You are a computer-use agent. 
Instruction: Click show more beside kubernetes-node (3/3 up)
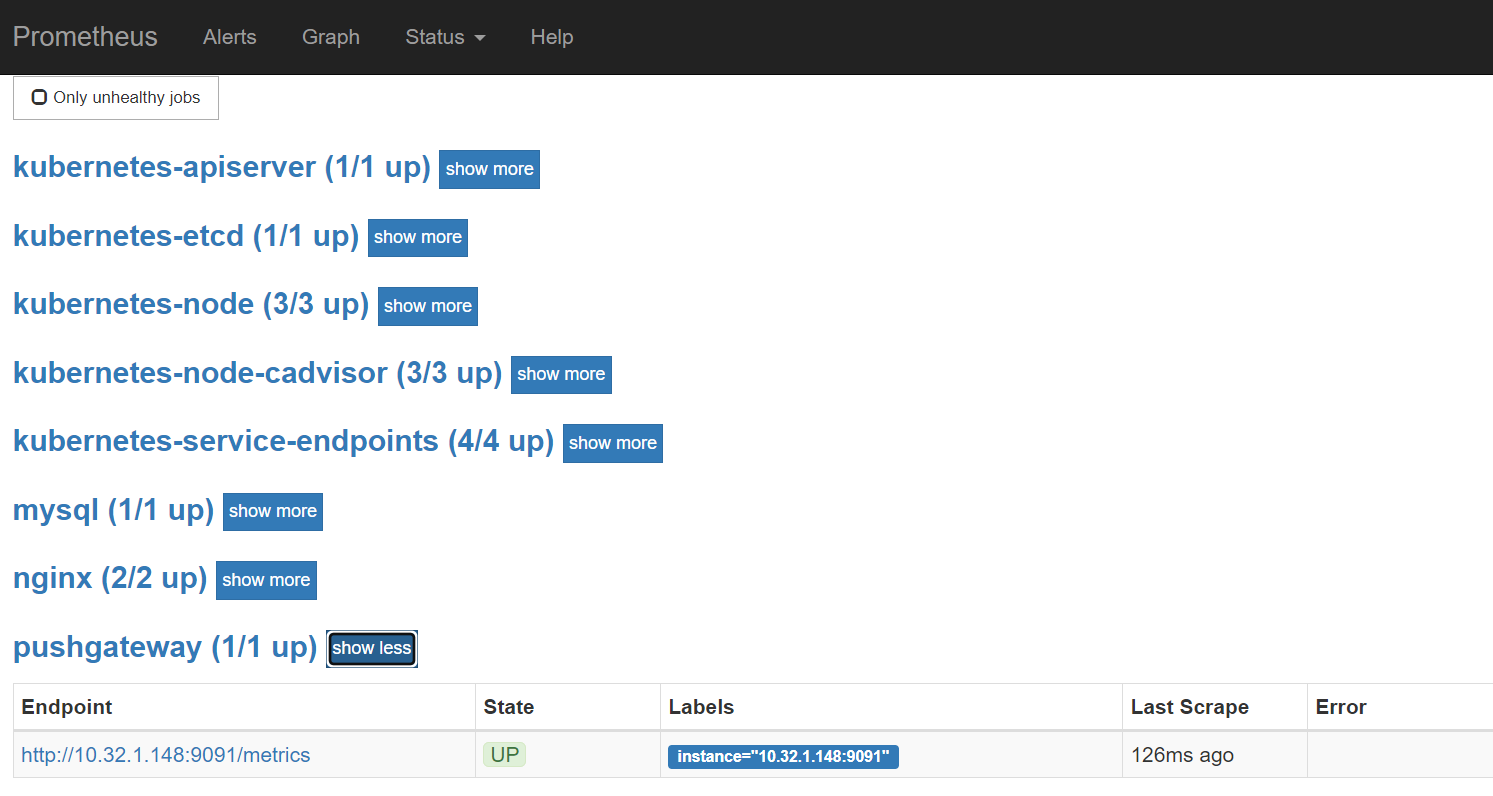tap(428, 306)
